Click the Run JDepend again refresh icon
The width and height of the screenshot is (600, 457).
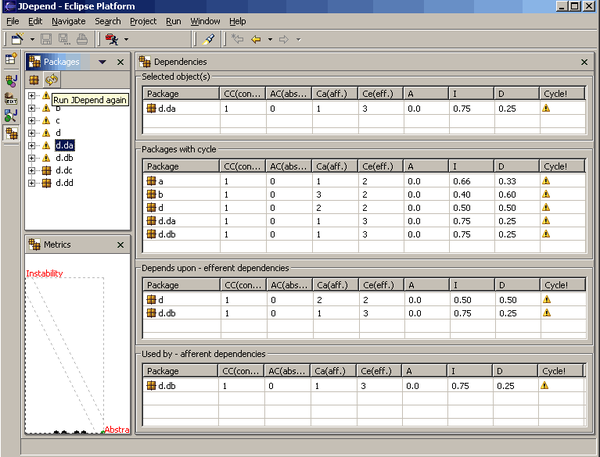click(51, 80)
